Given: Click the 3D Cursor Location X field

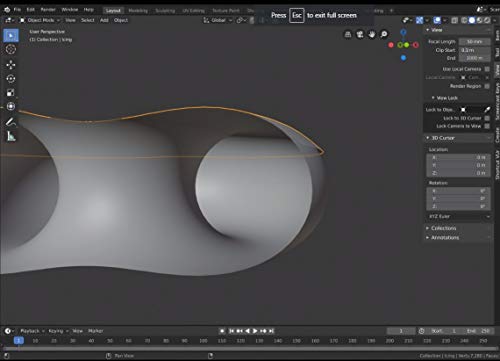Looking at the screenshot, I should click(x=458, y=157).
